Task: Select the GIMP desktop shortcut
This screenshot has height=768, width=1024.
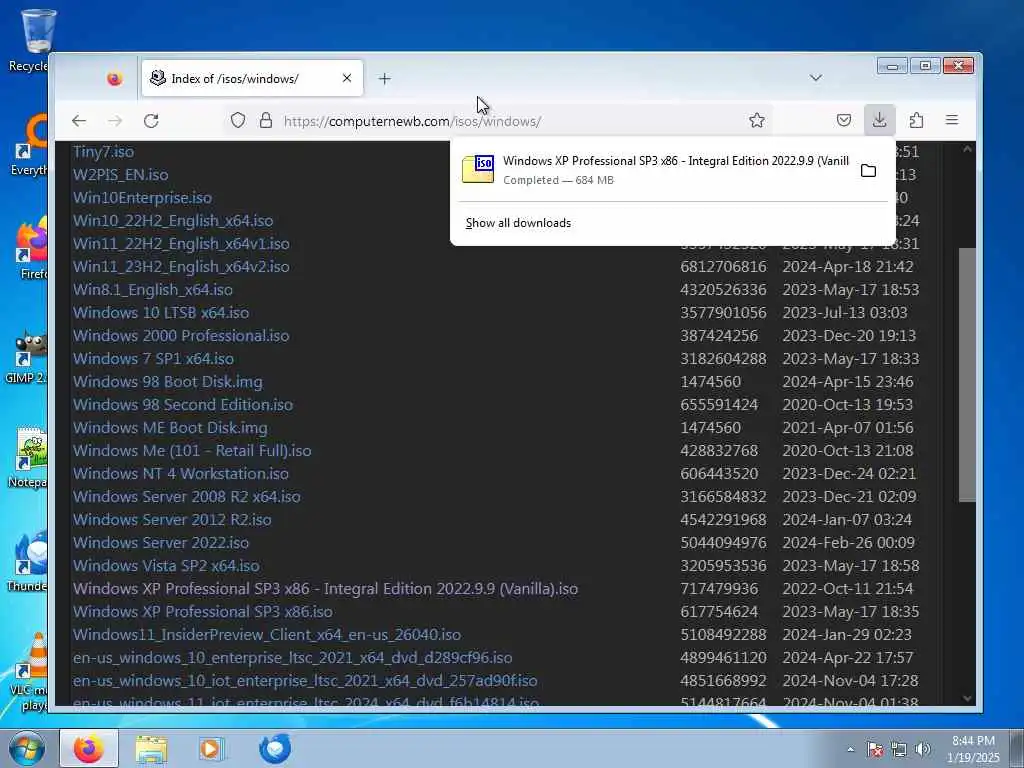Action: (27, 358)
